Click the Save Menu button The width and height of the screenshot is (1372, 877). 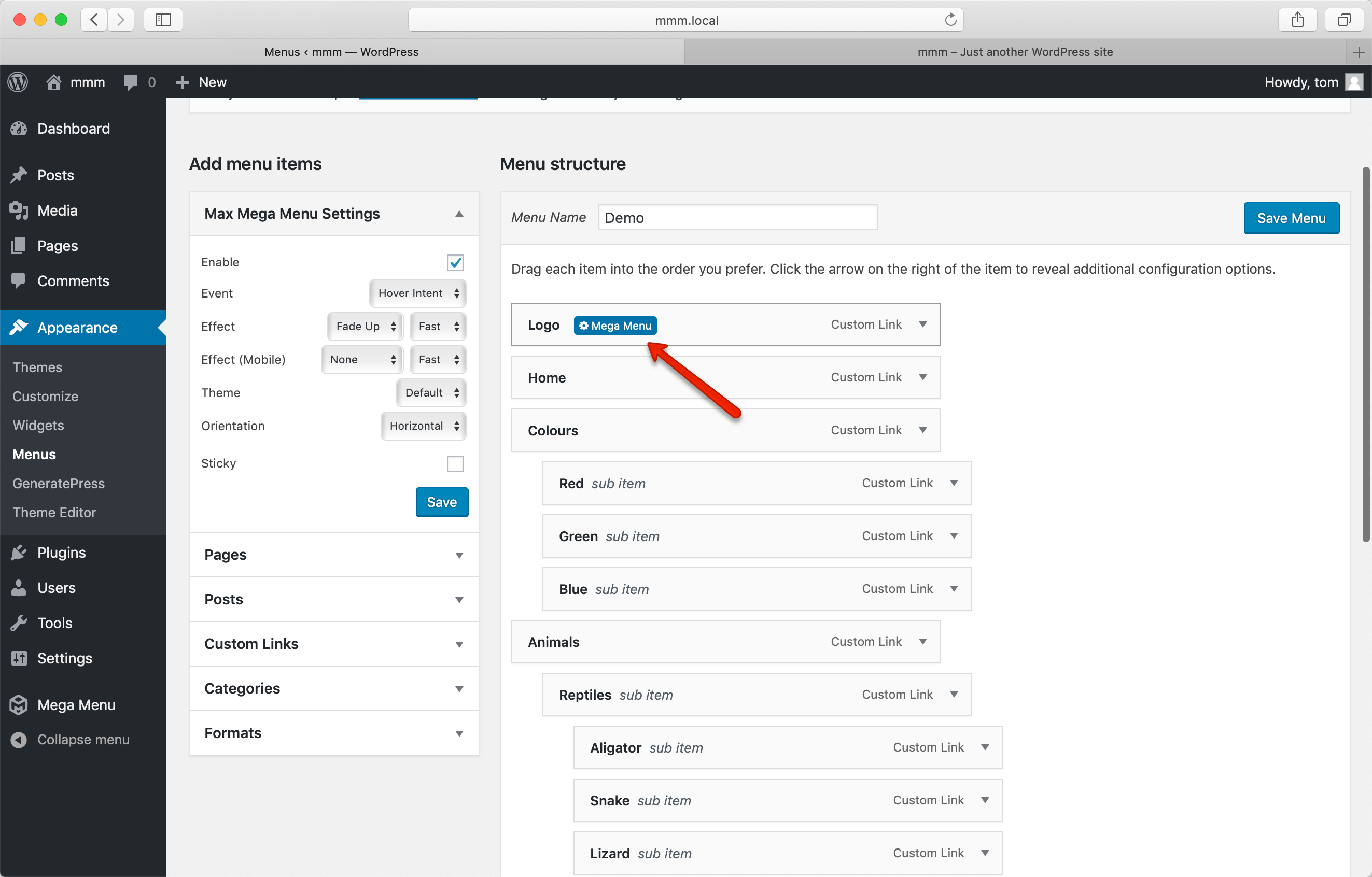(x=1291, y=218)
